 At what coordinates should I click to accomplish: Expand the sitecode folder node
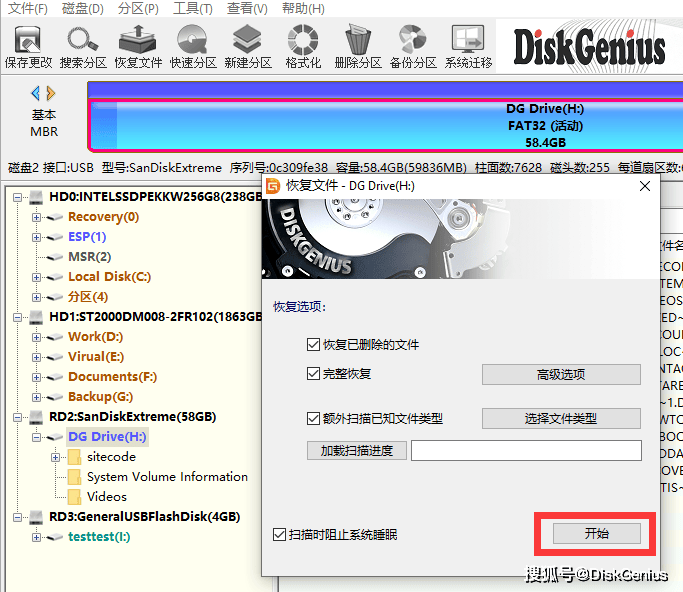click(x=56, y=457)
